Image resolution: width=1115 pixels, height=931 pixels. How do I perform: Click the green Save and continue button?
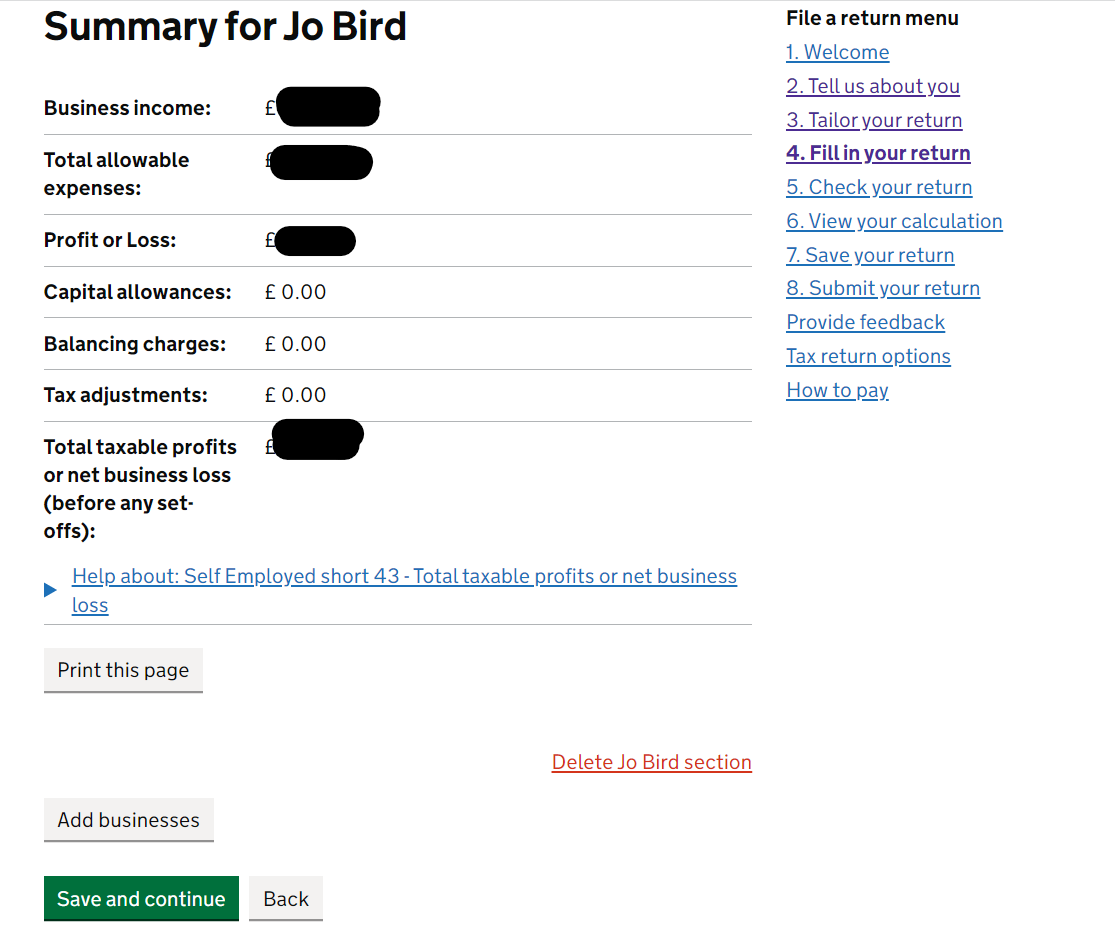point(142,899)
